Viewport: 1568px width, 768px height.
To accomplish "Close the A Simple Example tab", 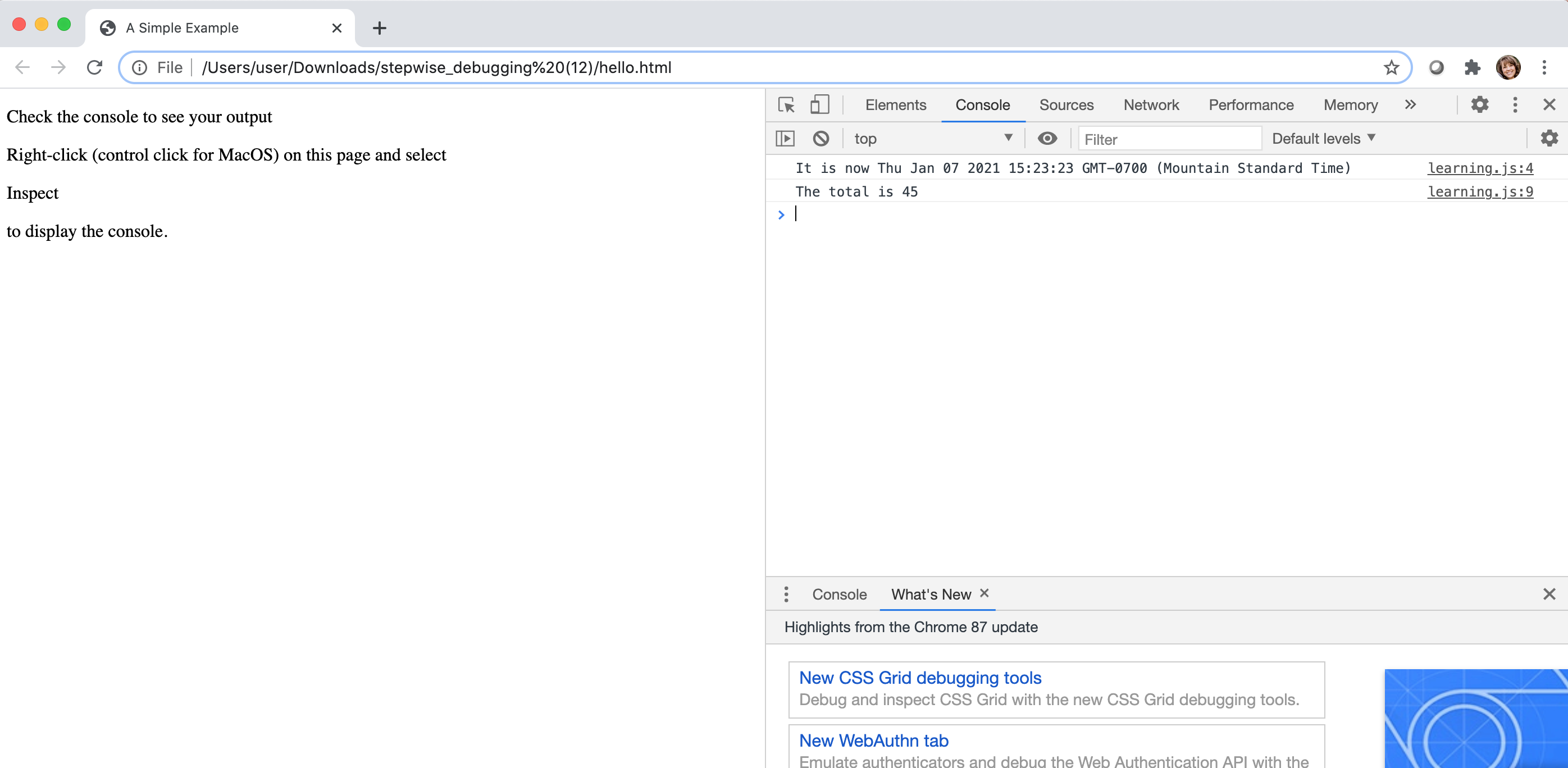I will click(x=336, y=28).
